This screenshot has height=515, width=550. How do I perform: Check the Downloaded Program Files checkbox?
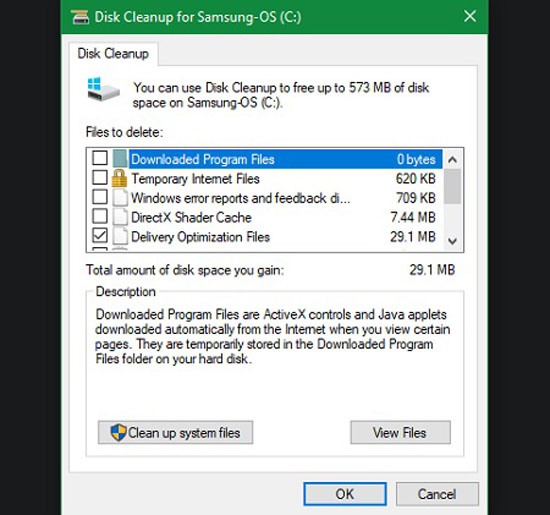100,158
